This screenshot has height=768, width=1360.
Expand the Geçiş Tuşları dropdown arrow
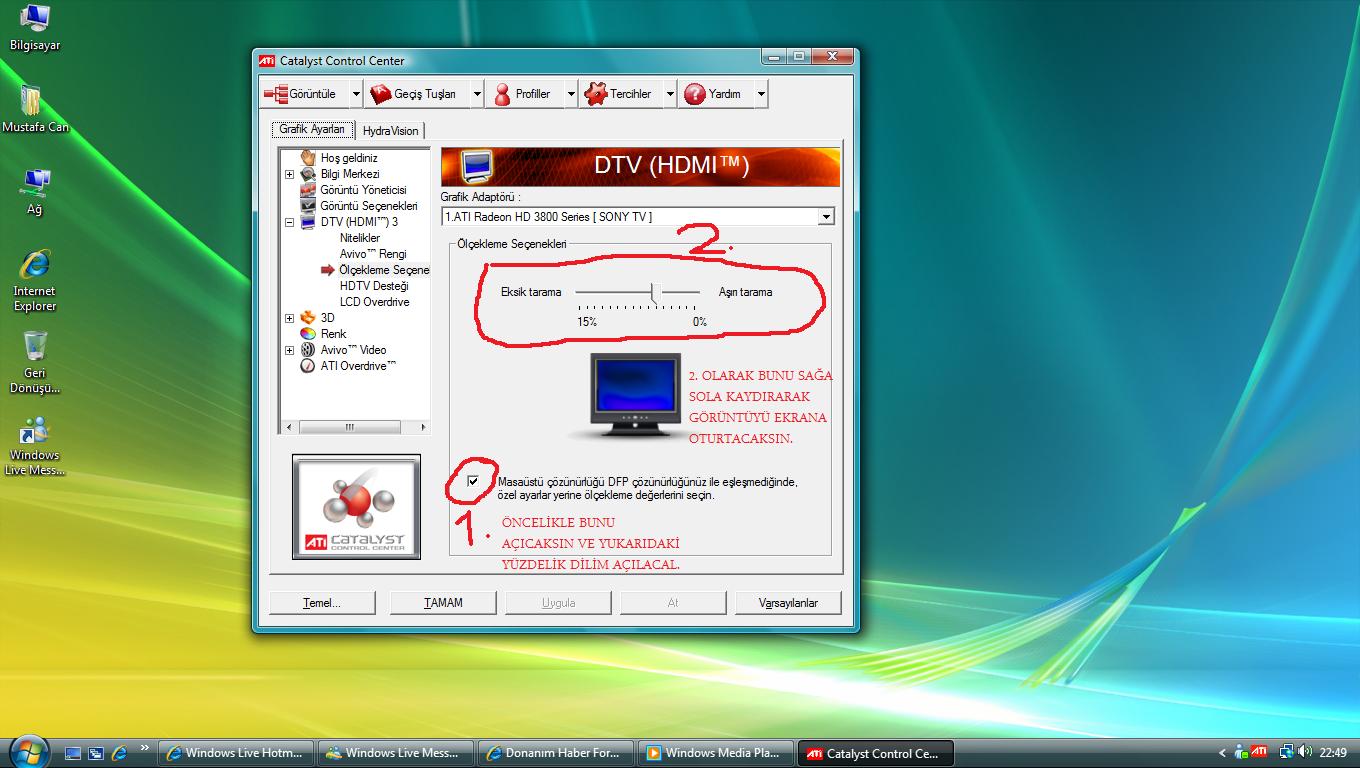point(477,94)
